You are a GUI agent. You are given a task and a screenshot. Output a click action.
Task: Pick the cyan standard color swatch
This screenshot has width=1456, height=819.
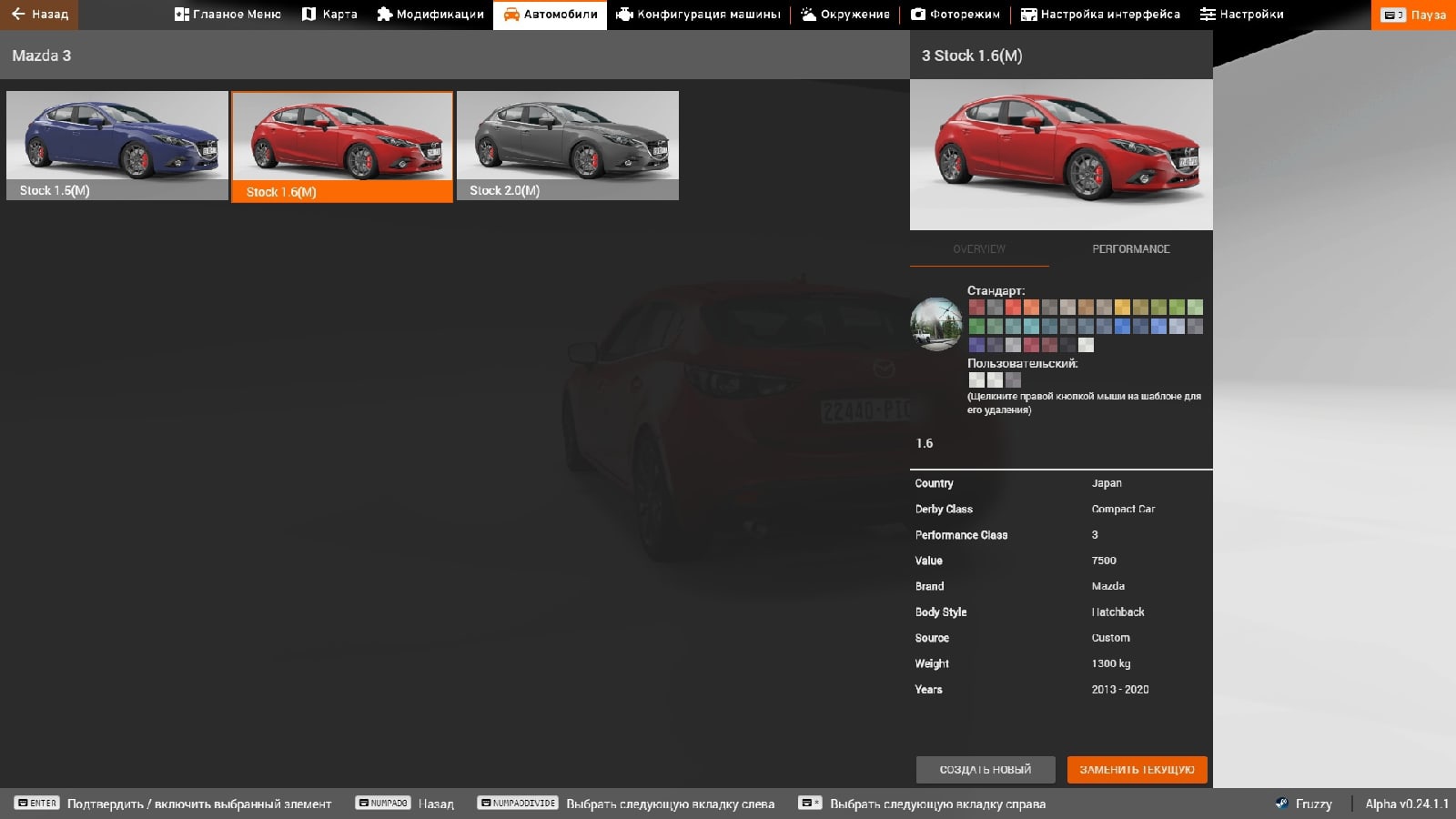(1031, 326)
